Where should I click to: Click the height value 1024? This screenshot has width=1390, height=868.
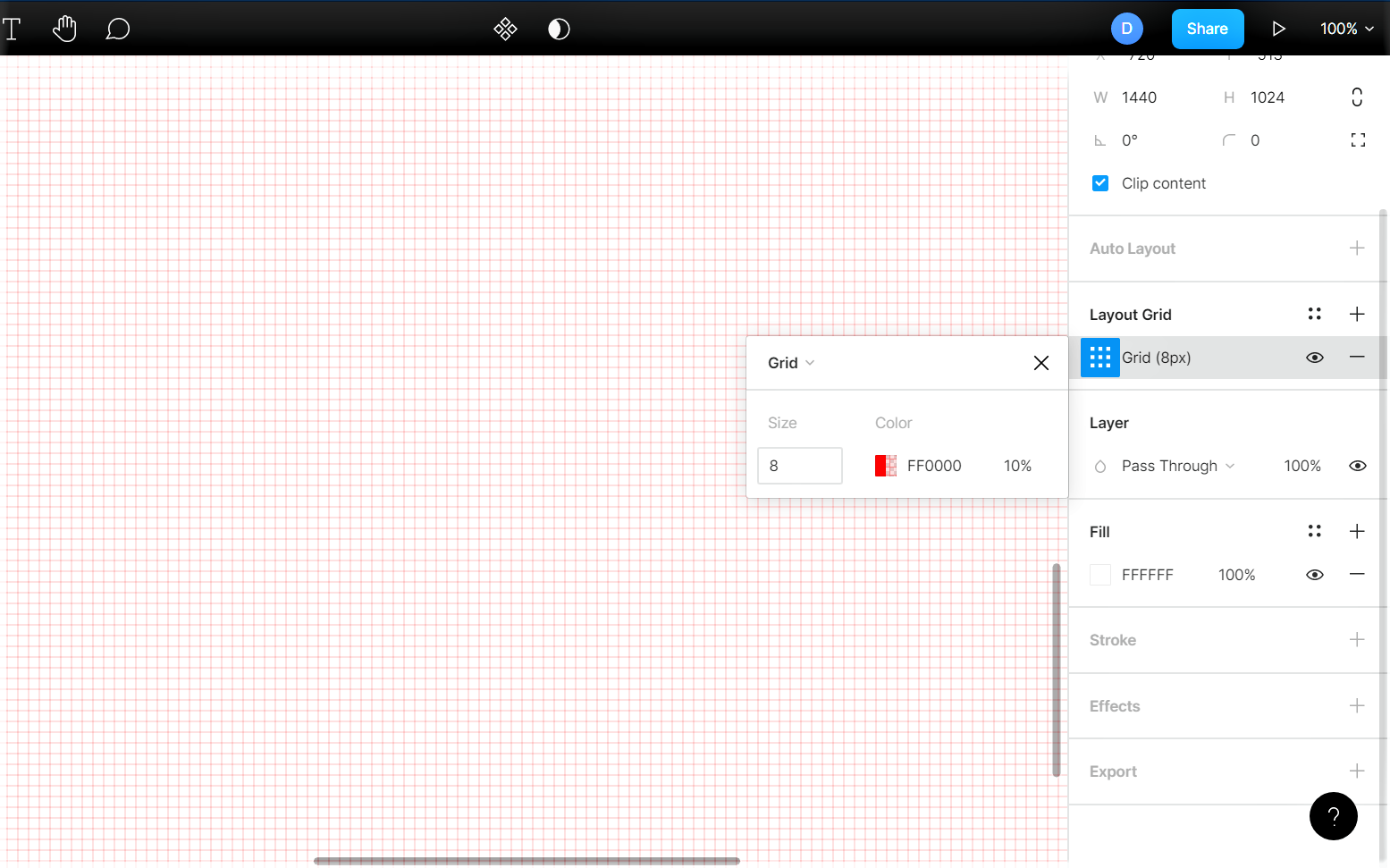(1268, 97)
